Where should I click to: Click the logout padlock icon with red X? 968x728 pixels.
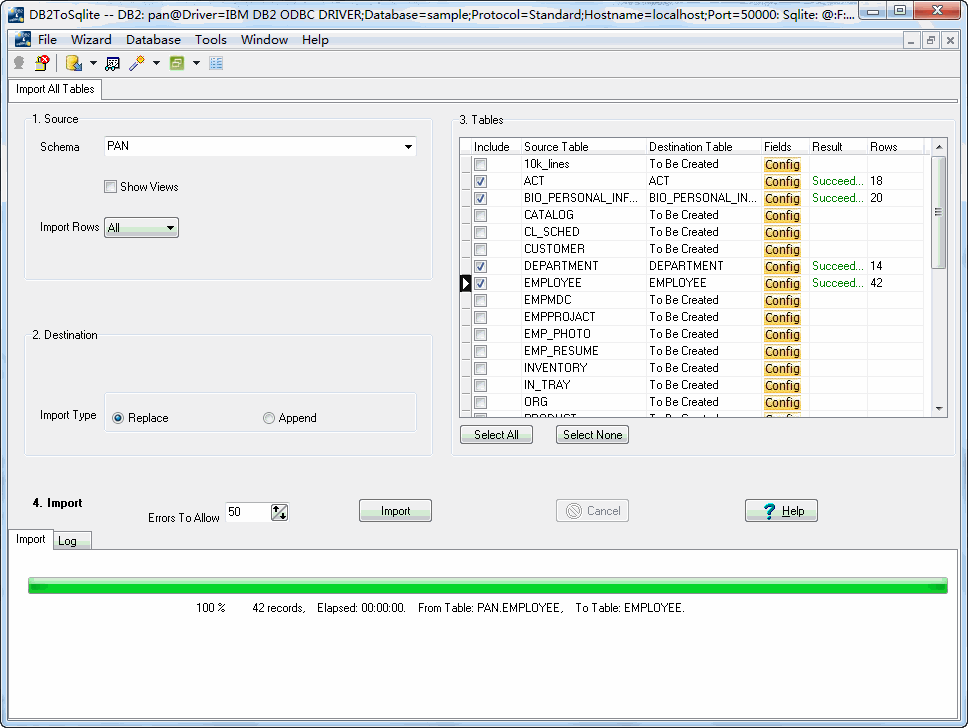pos(42,63)
